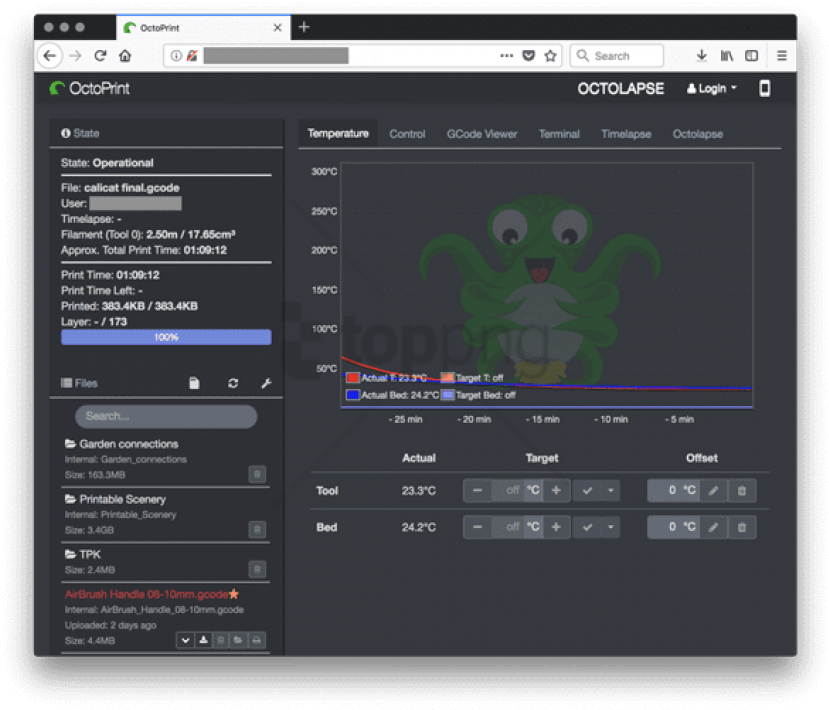Click the Bed target temperature field
The height and width of the screenshot is (710, 829).
click(x=508, y=527)
